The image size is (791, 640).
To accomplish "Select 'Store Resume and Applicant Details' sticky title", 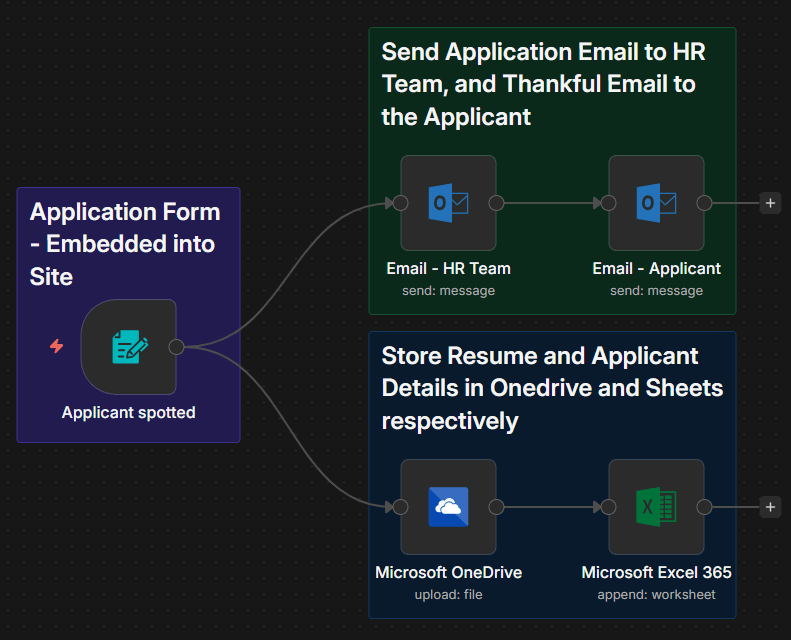I will click(x=552, y=388).
